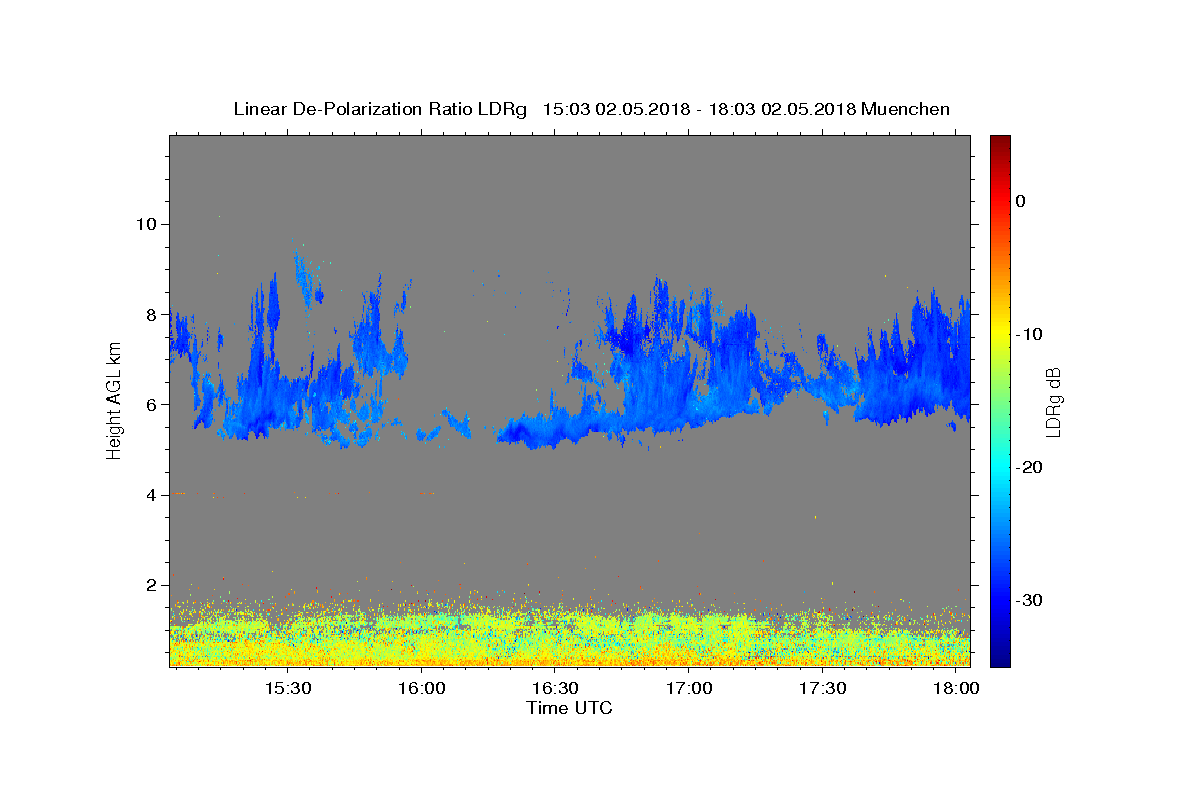Click the date range '15:03 02.05.2018 - 18:03 02.05.2018'
1200x800 pixels.
(x=699, y=109)
